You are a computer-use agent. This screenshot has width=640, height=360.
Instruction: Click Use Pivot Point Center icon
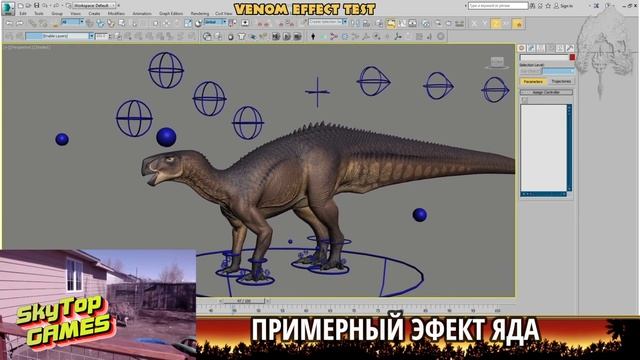(232, 23)
